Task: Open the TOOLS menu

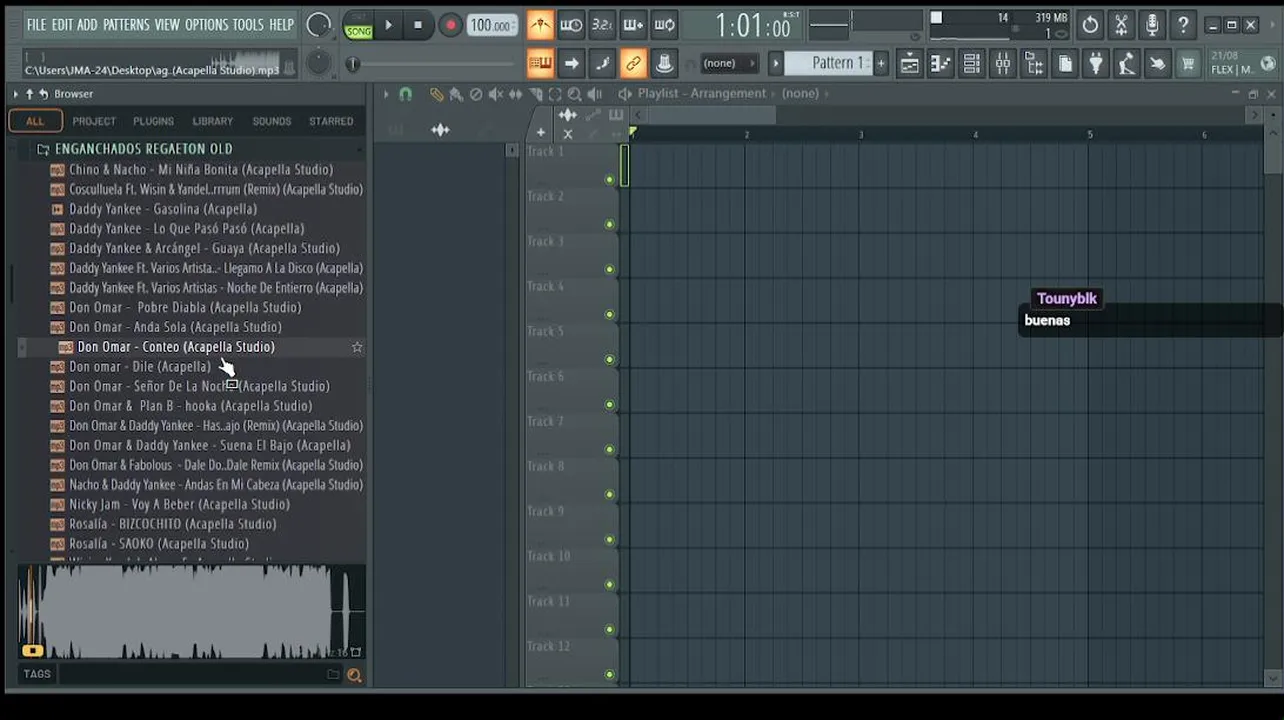Action: tap(248, 25)
